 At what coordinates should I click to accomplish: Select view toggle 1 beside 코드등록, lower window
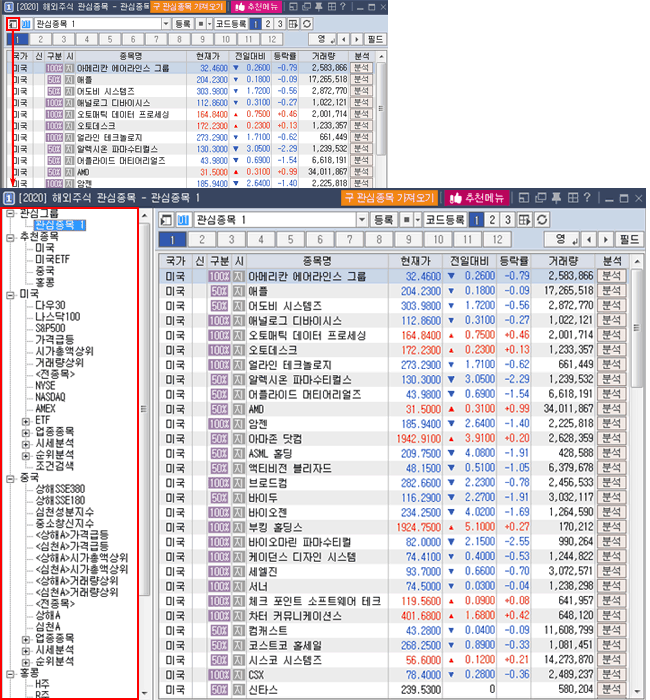click(x=476, y=220)
